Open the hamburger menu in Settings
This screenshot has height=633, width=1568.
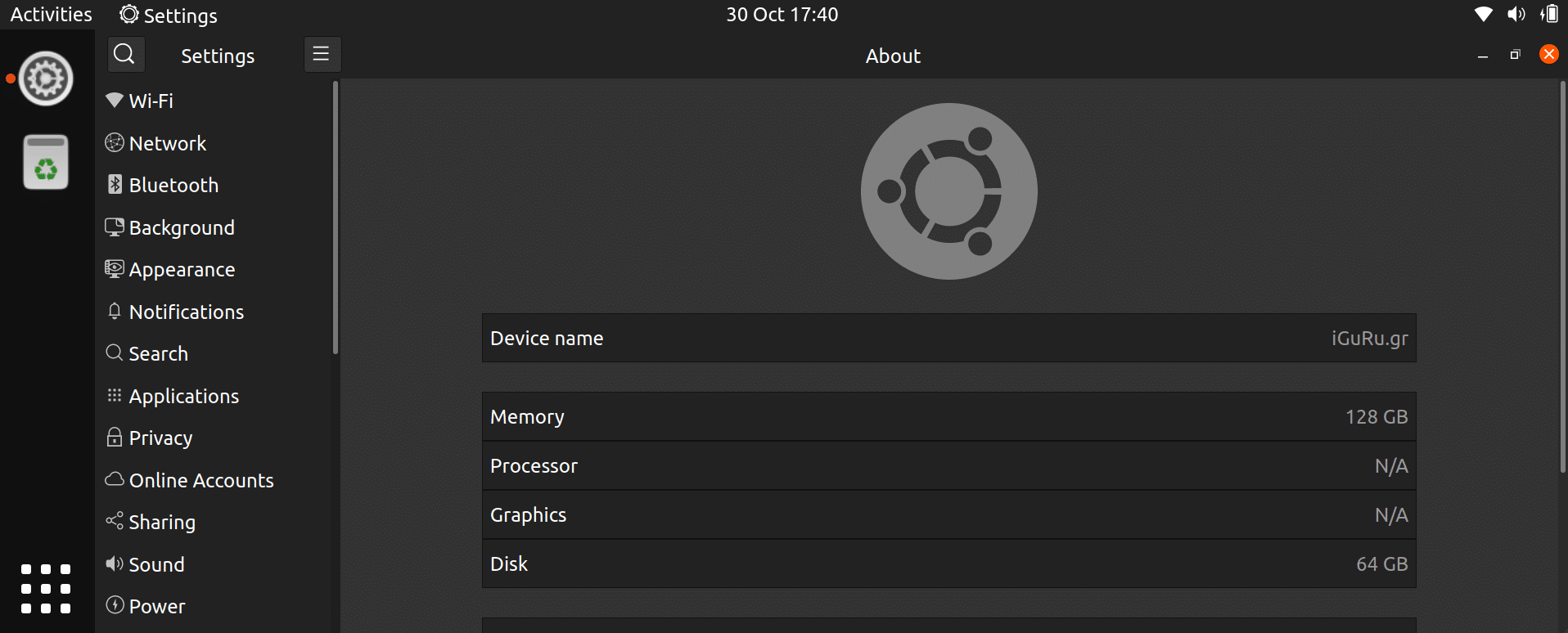click(322, 55)
